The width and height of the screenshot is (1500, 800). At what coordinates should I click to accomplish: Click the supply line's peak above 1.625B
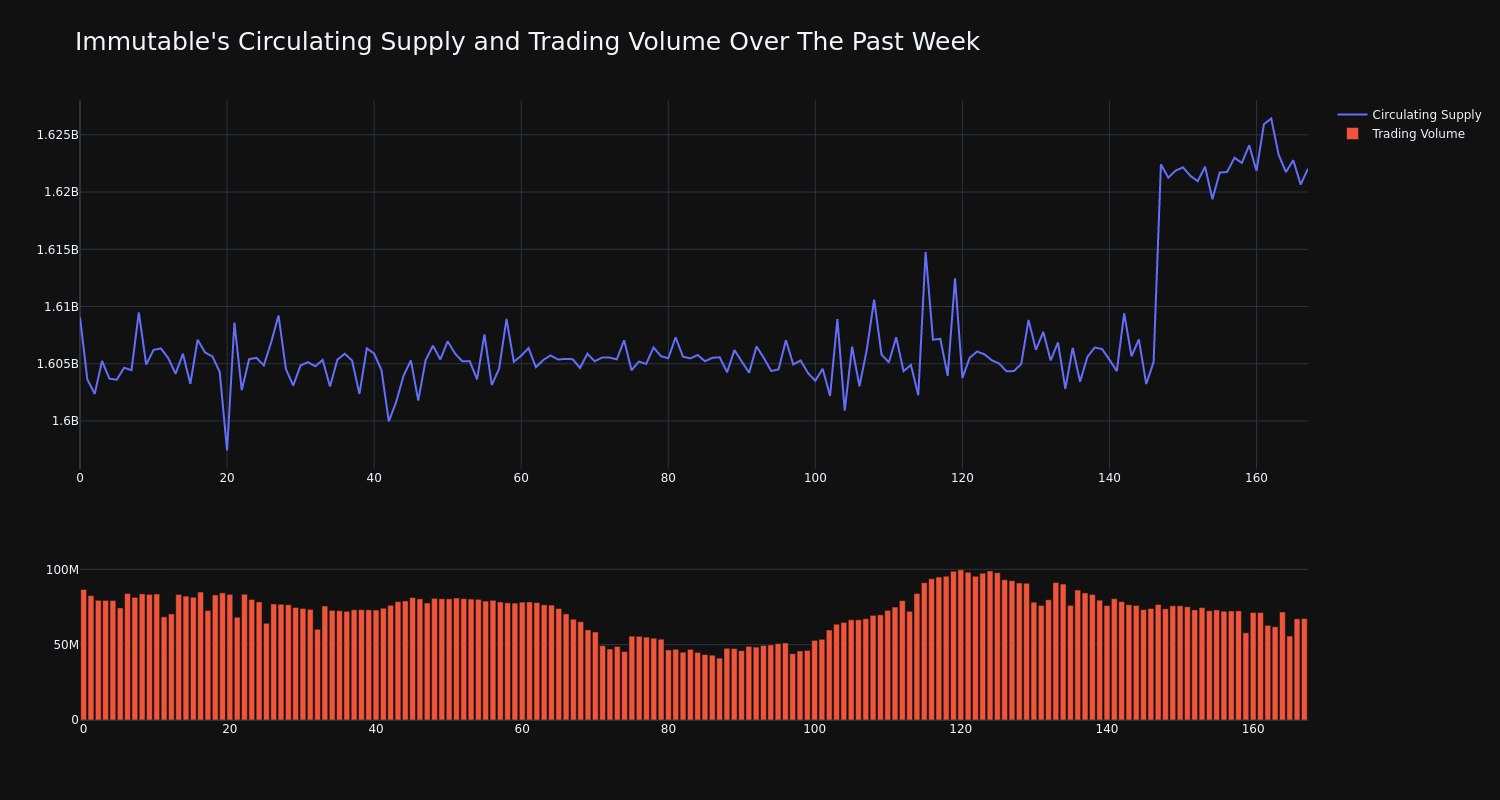(1271, 118)
